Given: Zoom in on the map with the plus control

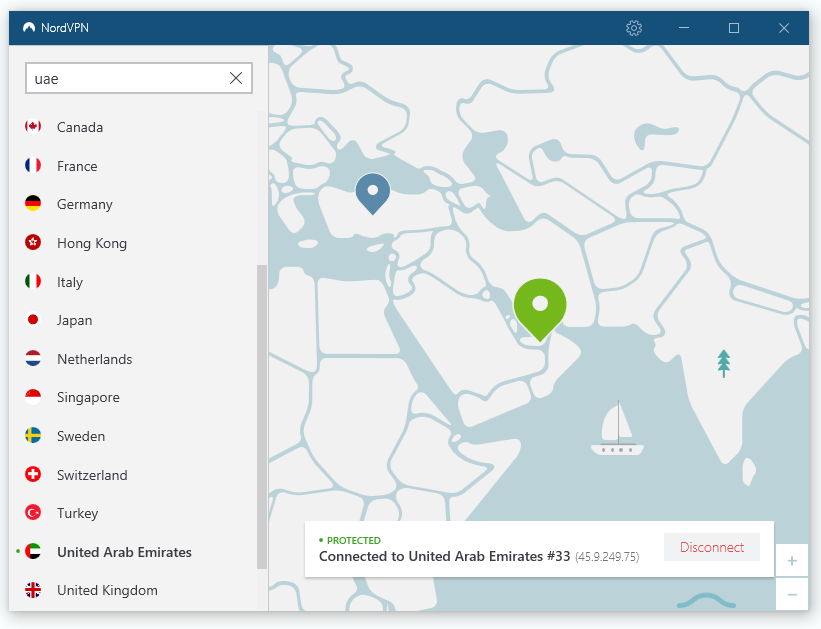Looking at the screenshot, I should pyautogui.click(x=791, y=561).
